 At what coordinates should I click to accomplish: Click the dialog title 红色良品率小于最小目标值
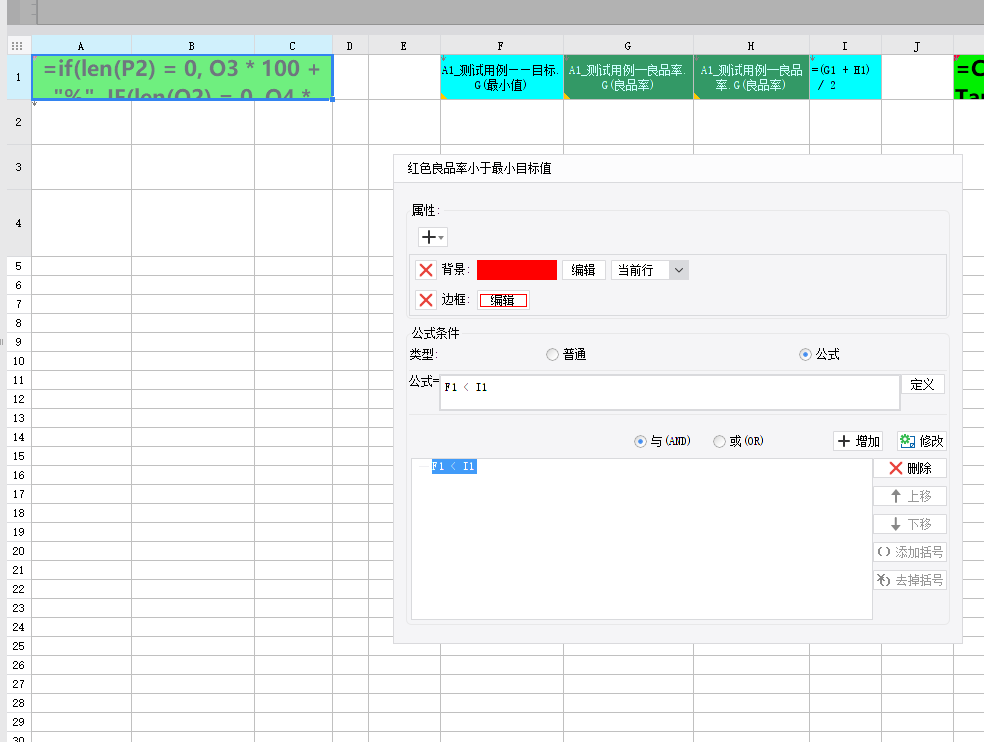click(x=479, y=168)
